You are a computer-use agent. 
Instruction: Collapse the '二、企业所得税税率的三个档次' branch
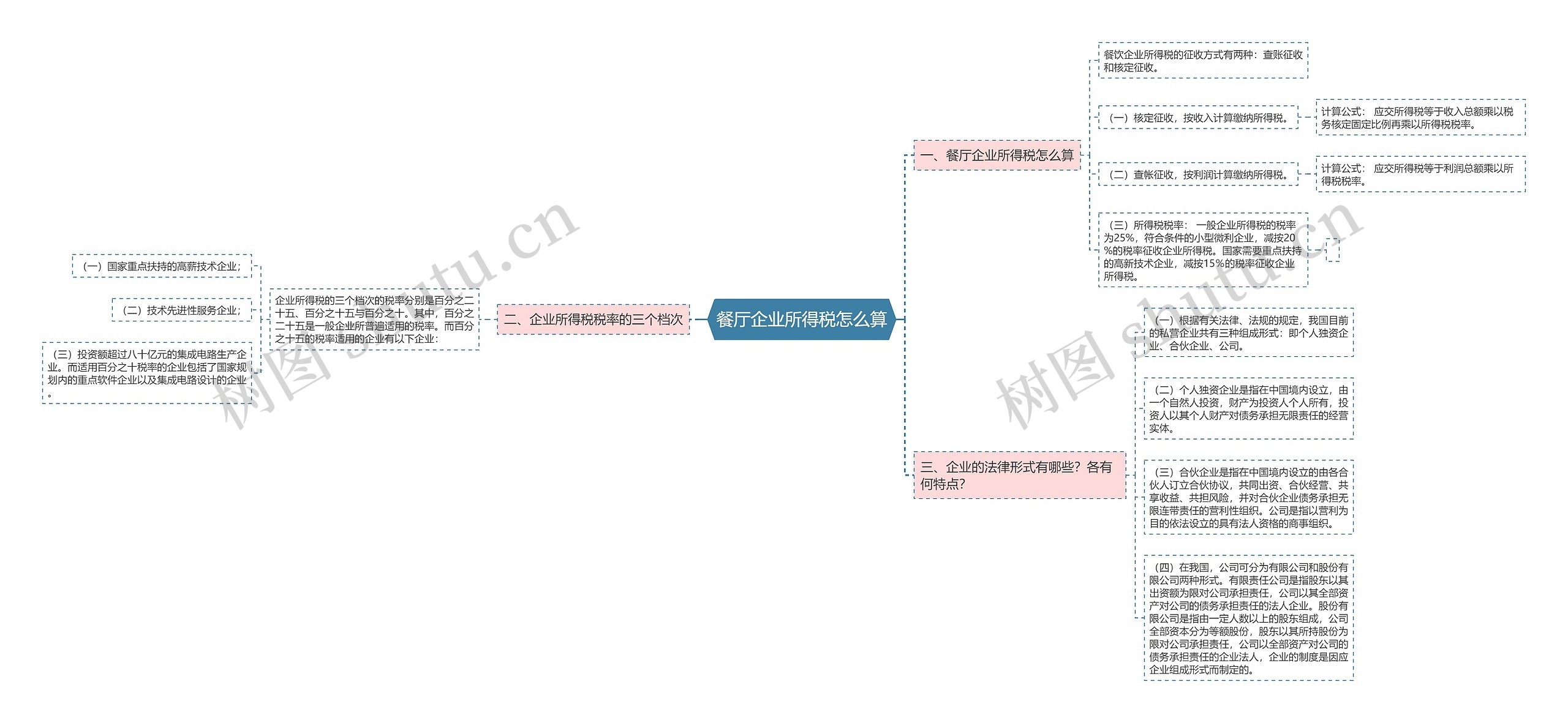pos(591,322)
